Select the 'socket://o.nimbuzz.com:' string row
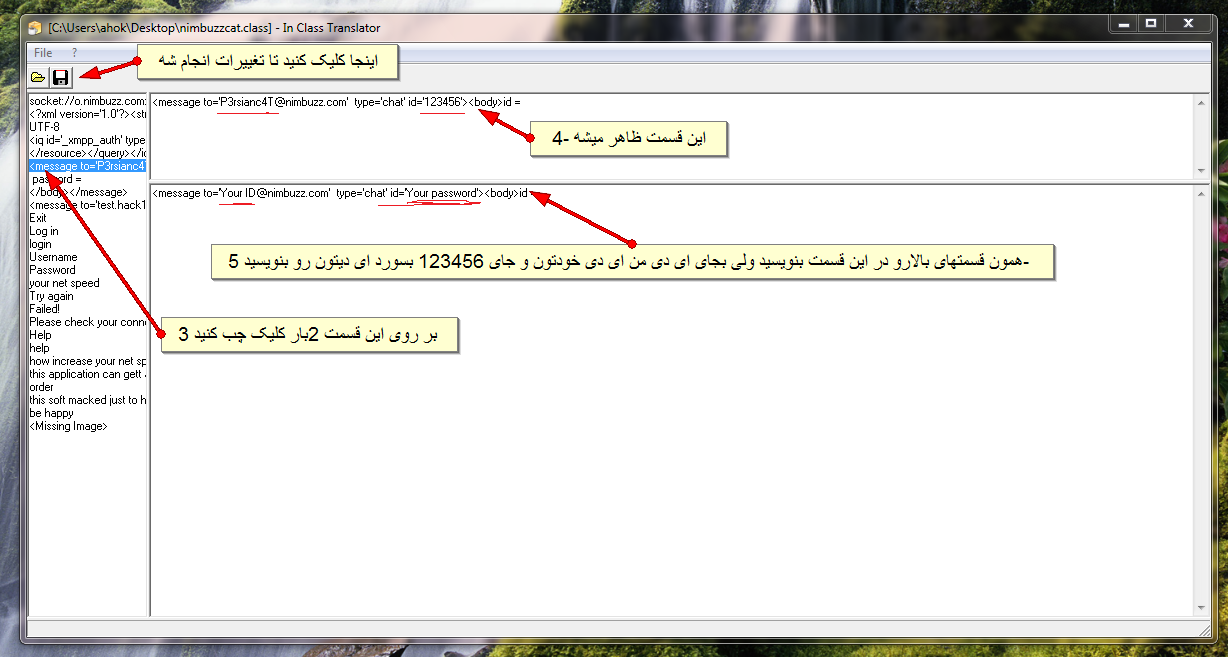 [88, 101]
